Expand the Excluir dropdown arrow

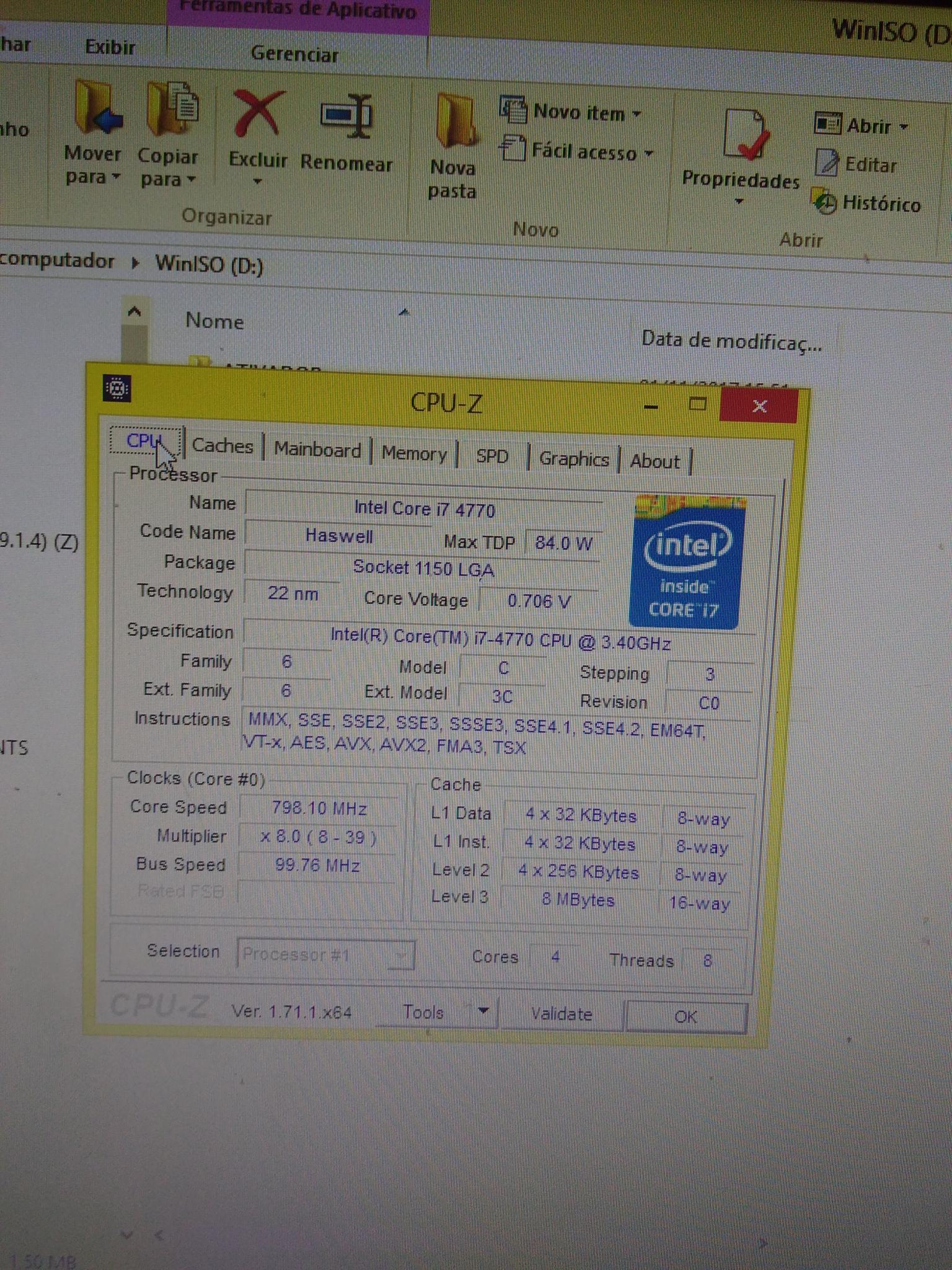(x=258, y=182)
